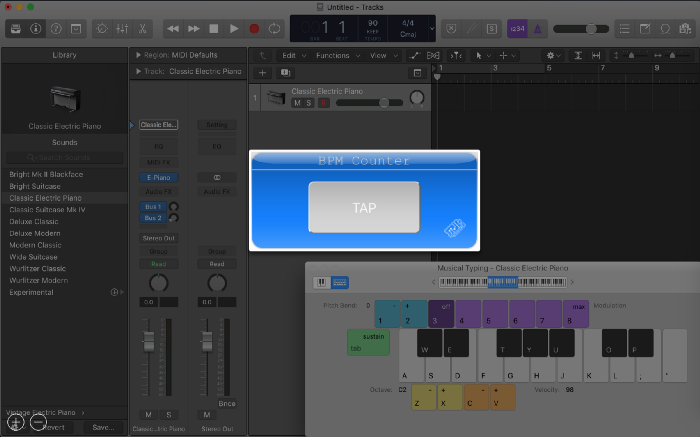Image resolution: width=700 pixels, height=437 pixels.
Task: Open the Editors scissors icon
Action: pos(142,29)
